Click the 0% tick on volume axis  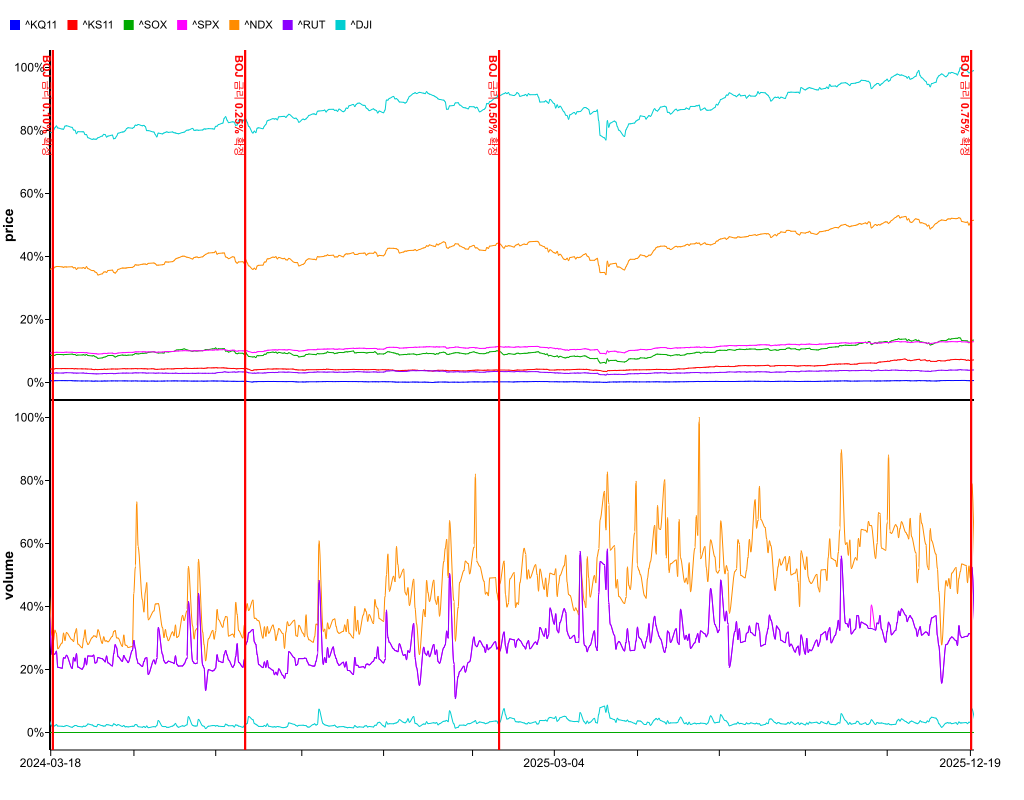[35, 733]
